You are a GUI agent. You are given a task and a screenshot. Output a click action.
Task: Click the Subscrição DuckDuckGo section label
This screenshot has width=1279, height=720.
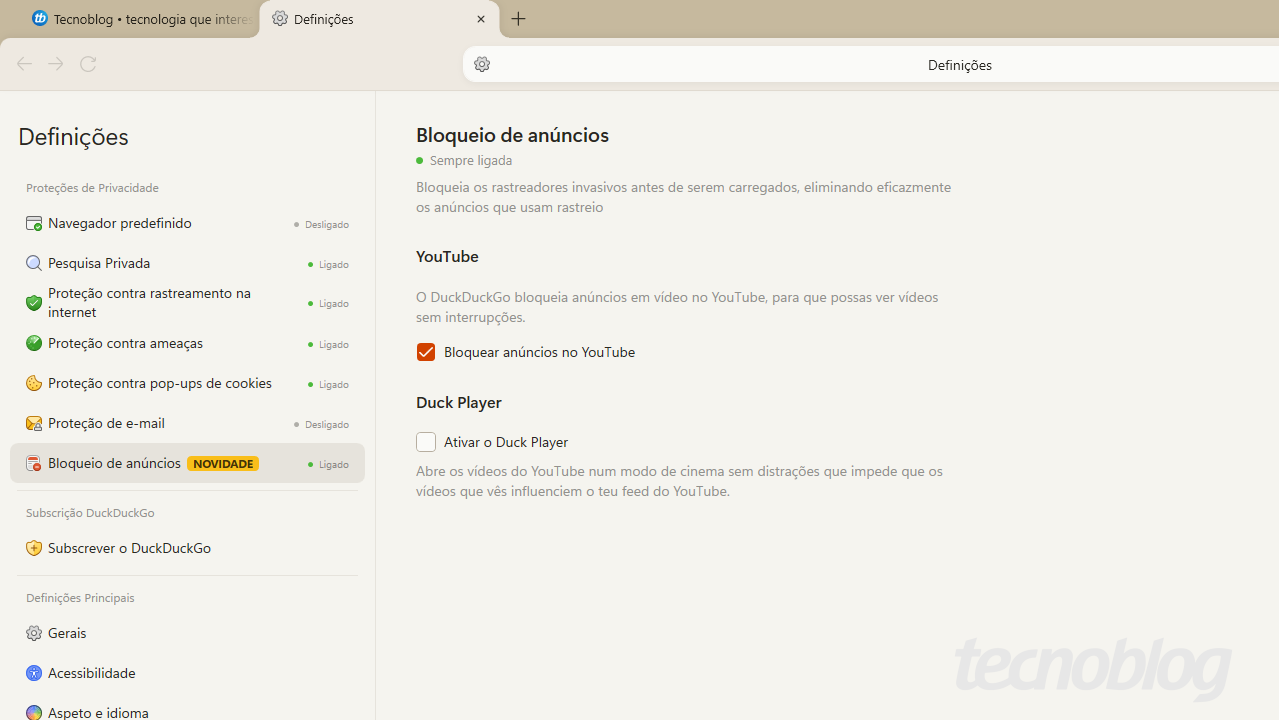(x=90, y=513)
